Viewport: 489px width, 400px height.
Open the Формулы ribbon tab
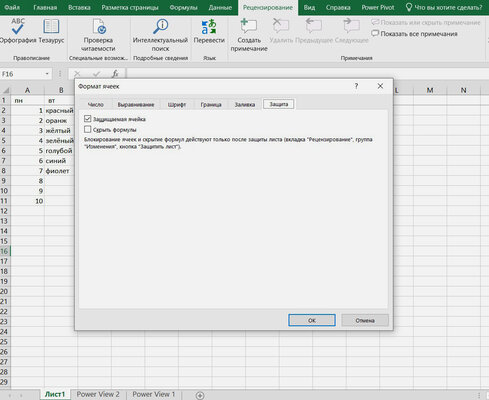point(183,7)
